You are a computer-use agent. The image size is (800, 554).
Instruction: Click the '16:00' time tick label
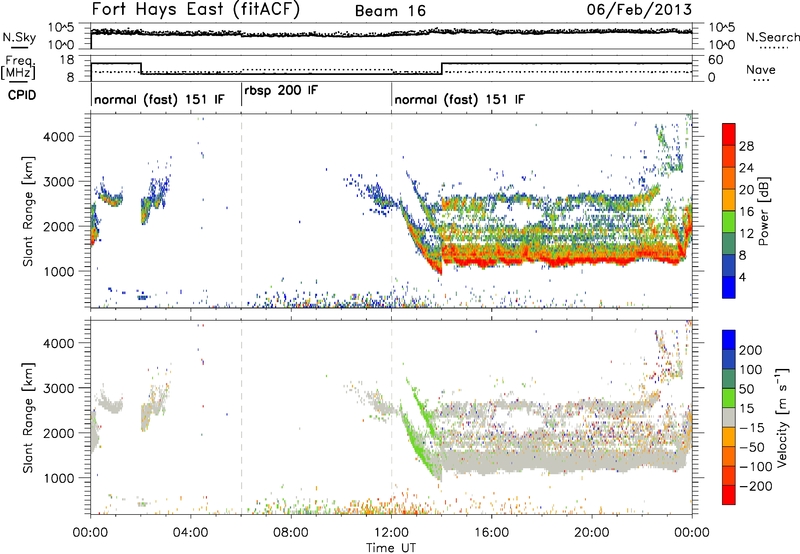coord(492,533)
